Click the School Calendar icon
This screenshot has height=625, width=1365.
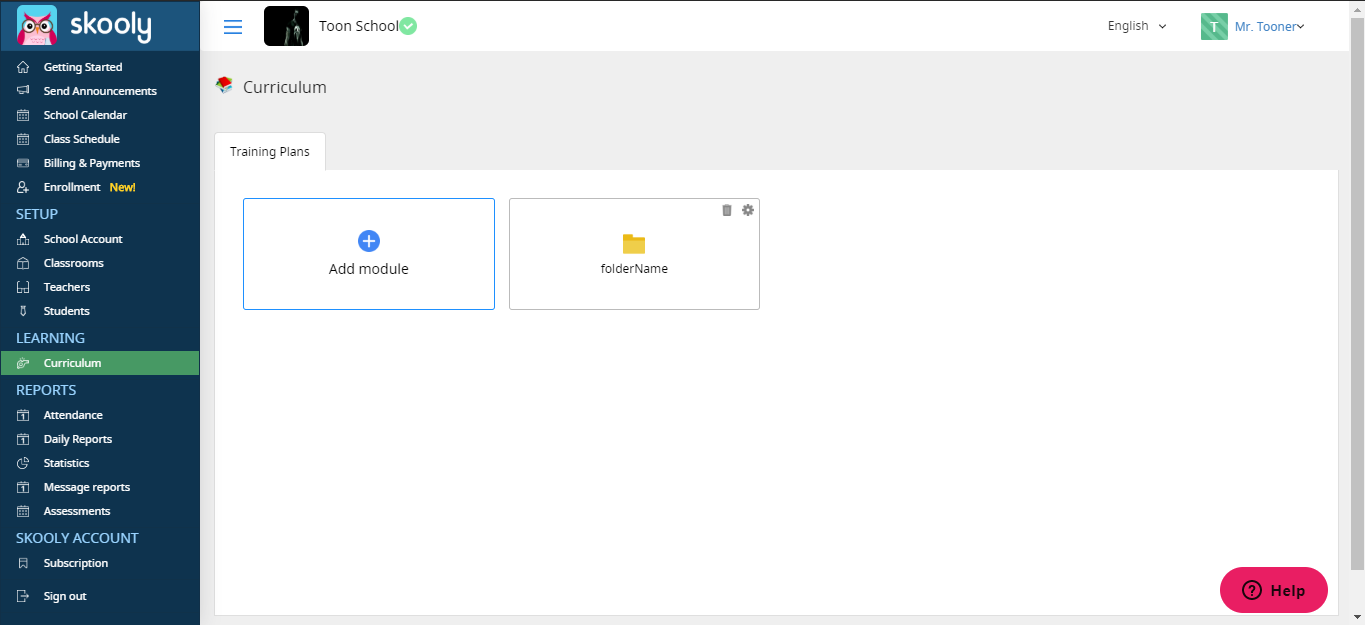23,115
